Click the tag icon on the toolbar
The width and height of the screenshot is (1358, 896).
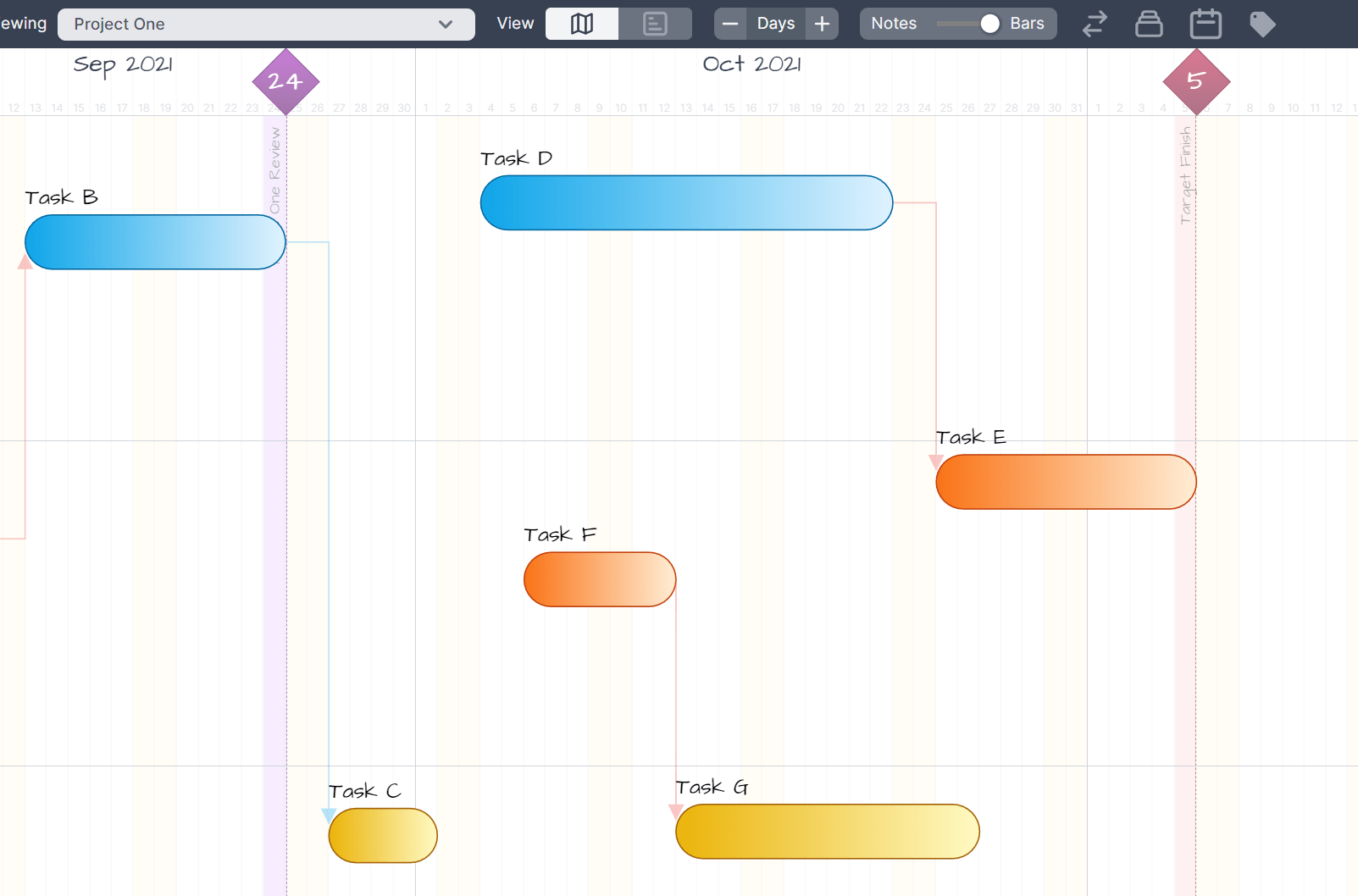coord(1261,24)
